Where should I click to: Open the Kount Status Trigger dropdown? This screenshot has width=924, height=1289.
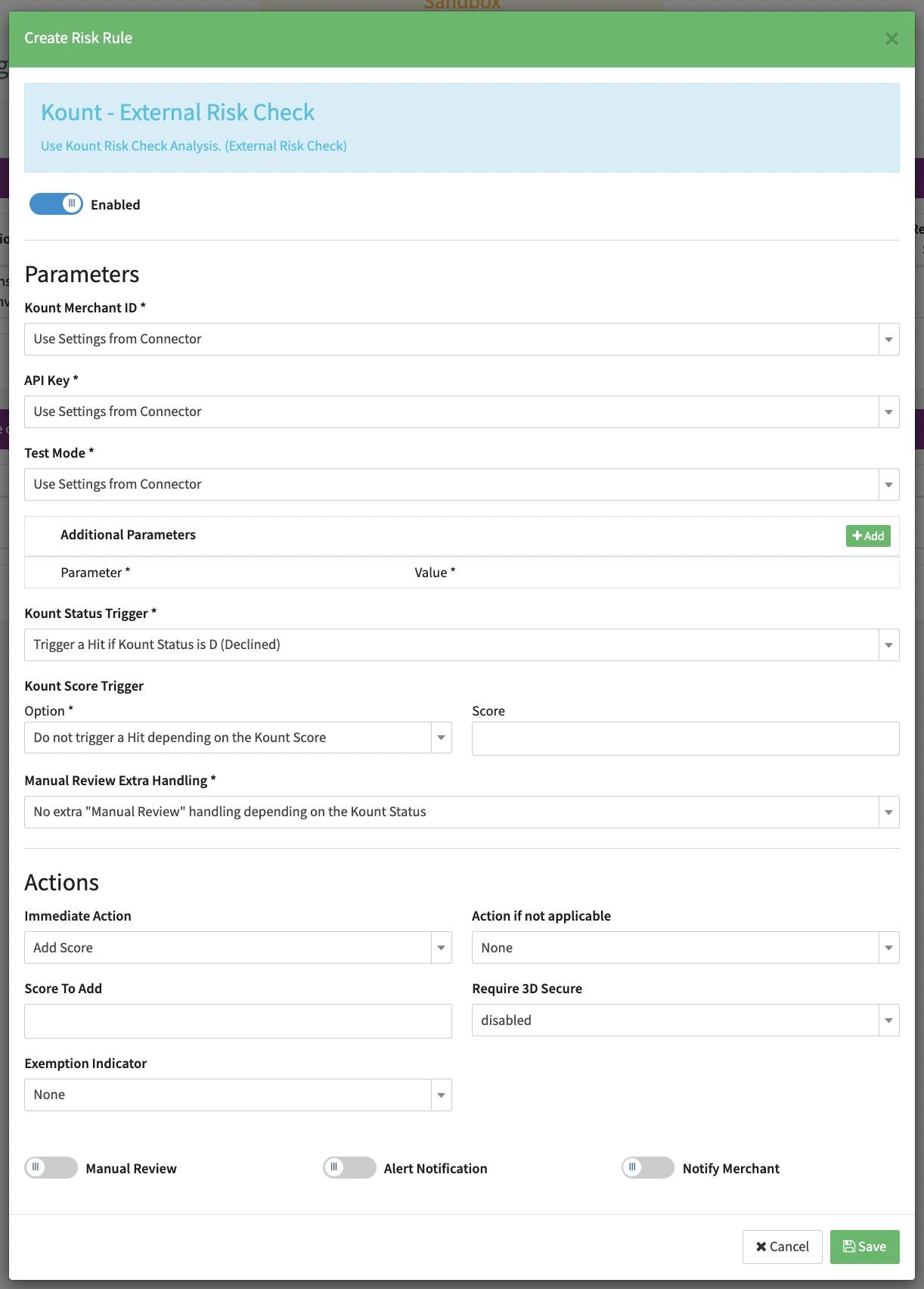461,644
